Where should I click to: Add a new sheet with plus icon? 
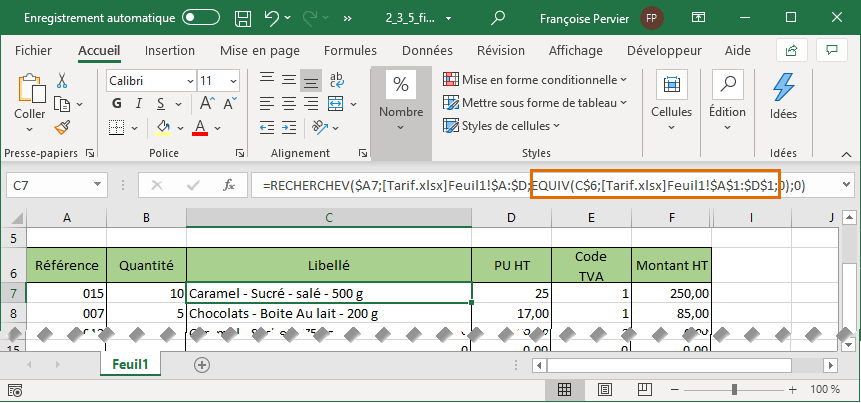[x=202, y=365]
